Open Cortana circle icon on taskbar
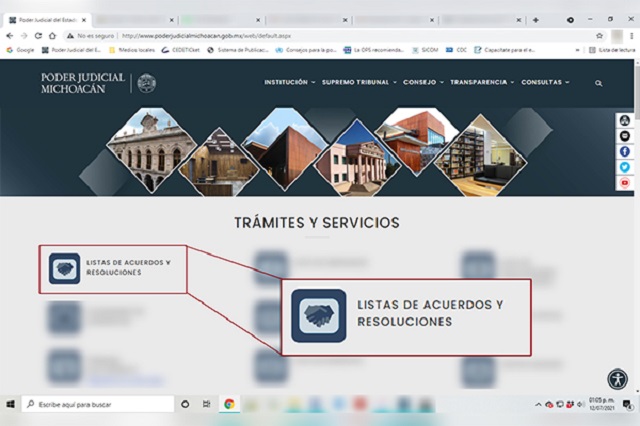Viewport: 640px width, 426px height. [x=185, y=404]
